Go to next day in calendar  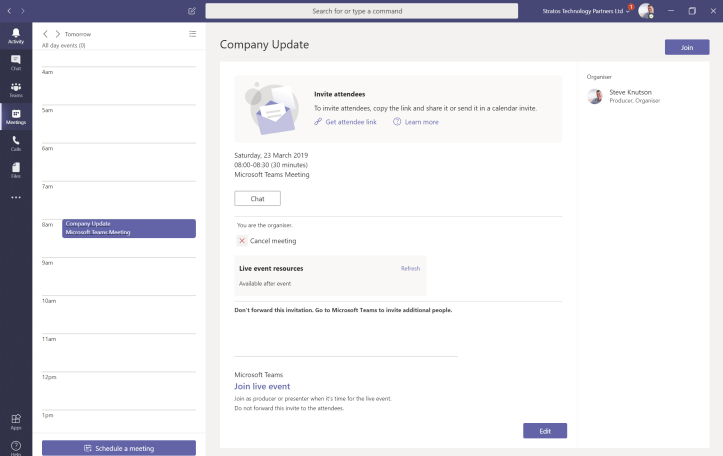coord(57,34)
